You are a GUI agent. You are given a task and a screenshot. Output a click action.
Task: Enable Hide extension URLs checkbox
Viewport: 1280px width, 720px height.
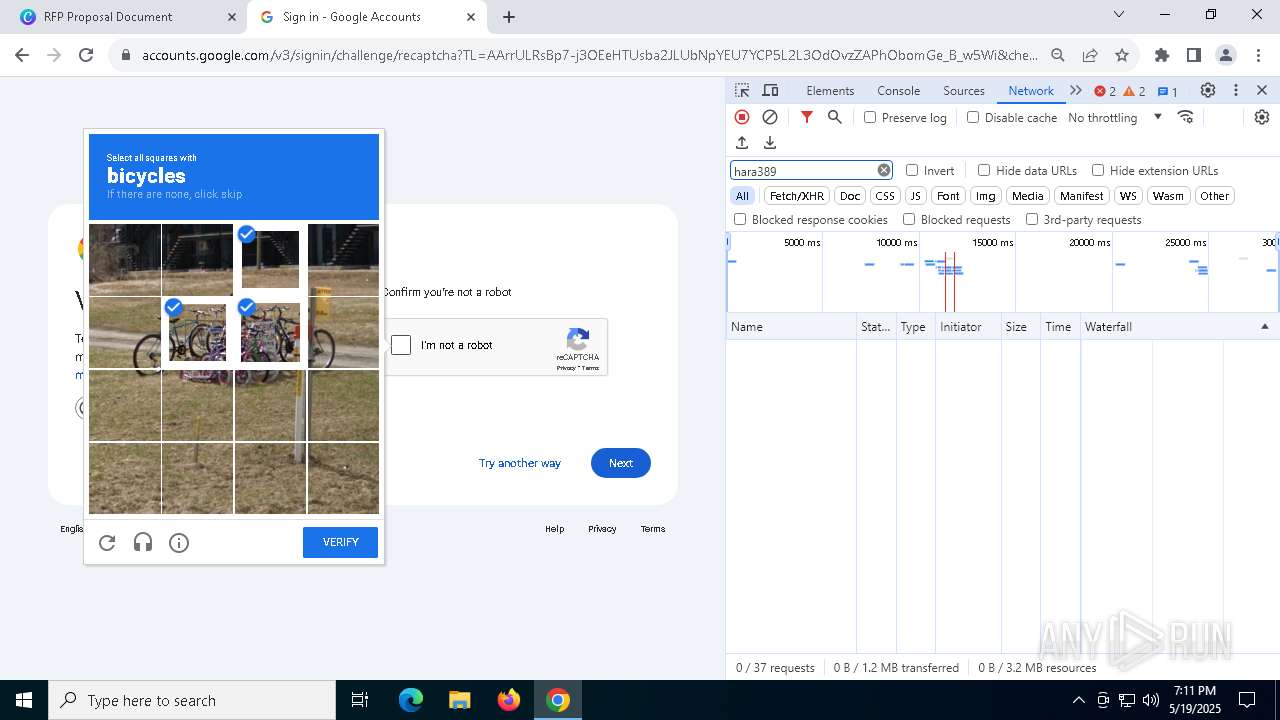coord(1098,170)
